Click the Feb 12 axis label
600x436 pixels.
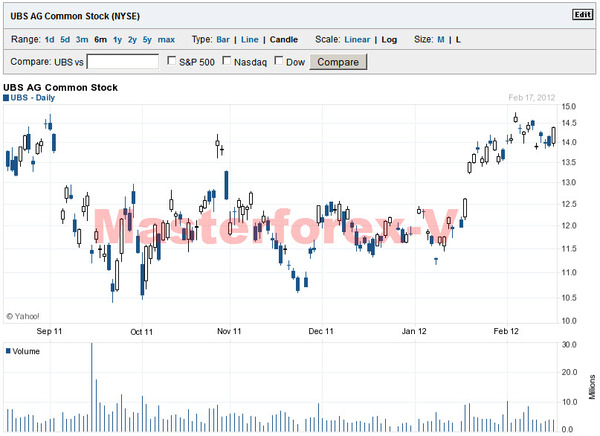[x=506, y=331]
